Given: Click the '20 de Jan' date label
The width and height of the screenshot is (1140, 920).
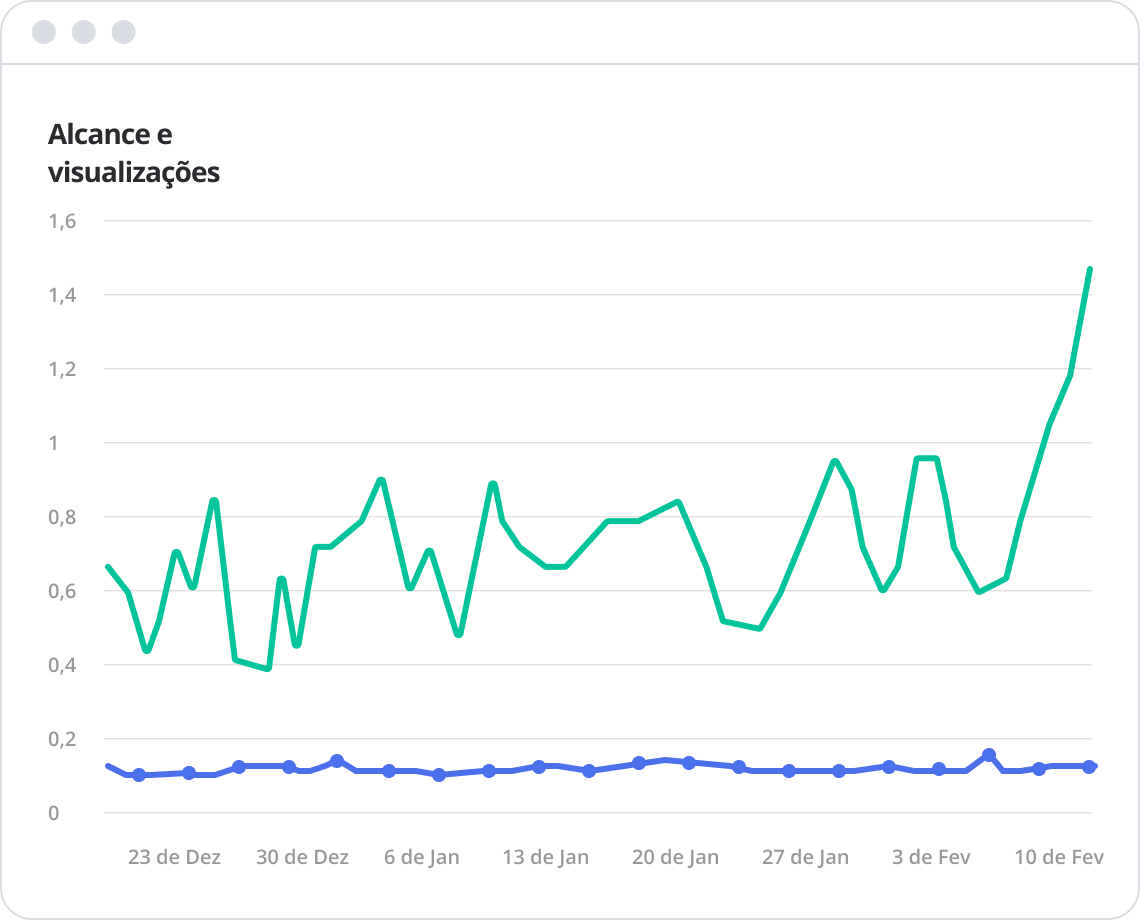Looking at the screenshot, I should coord(675,857).
